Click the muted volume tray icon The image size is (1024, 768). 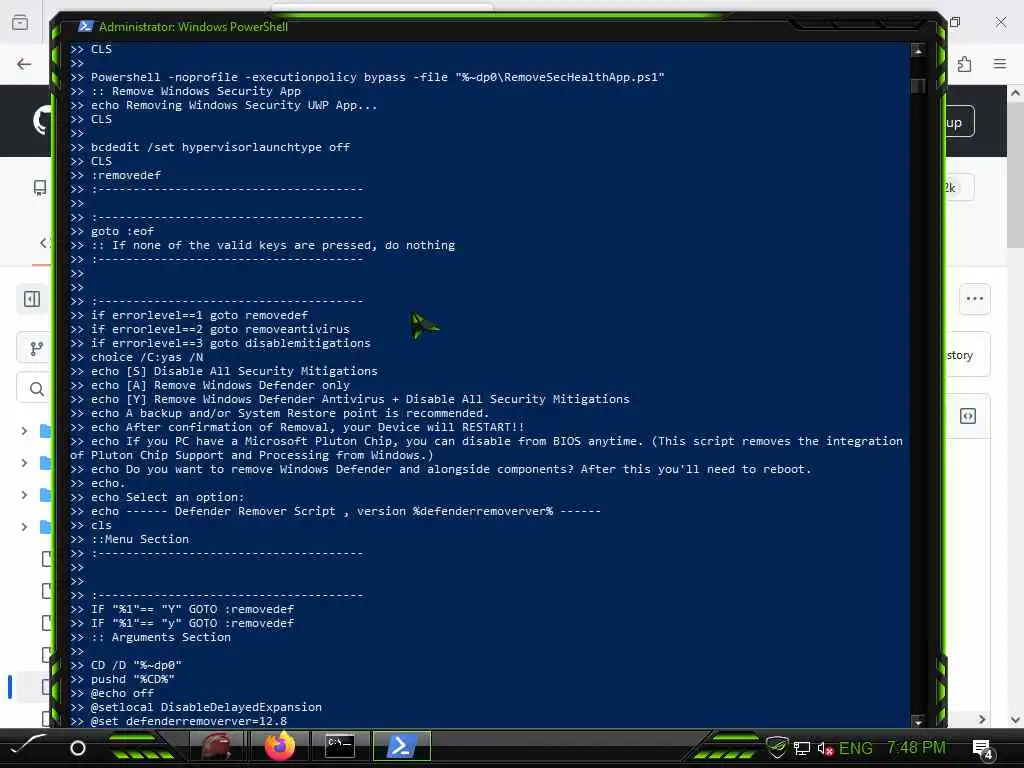pyautogui.click(x=825, y=748)
